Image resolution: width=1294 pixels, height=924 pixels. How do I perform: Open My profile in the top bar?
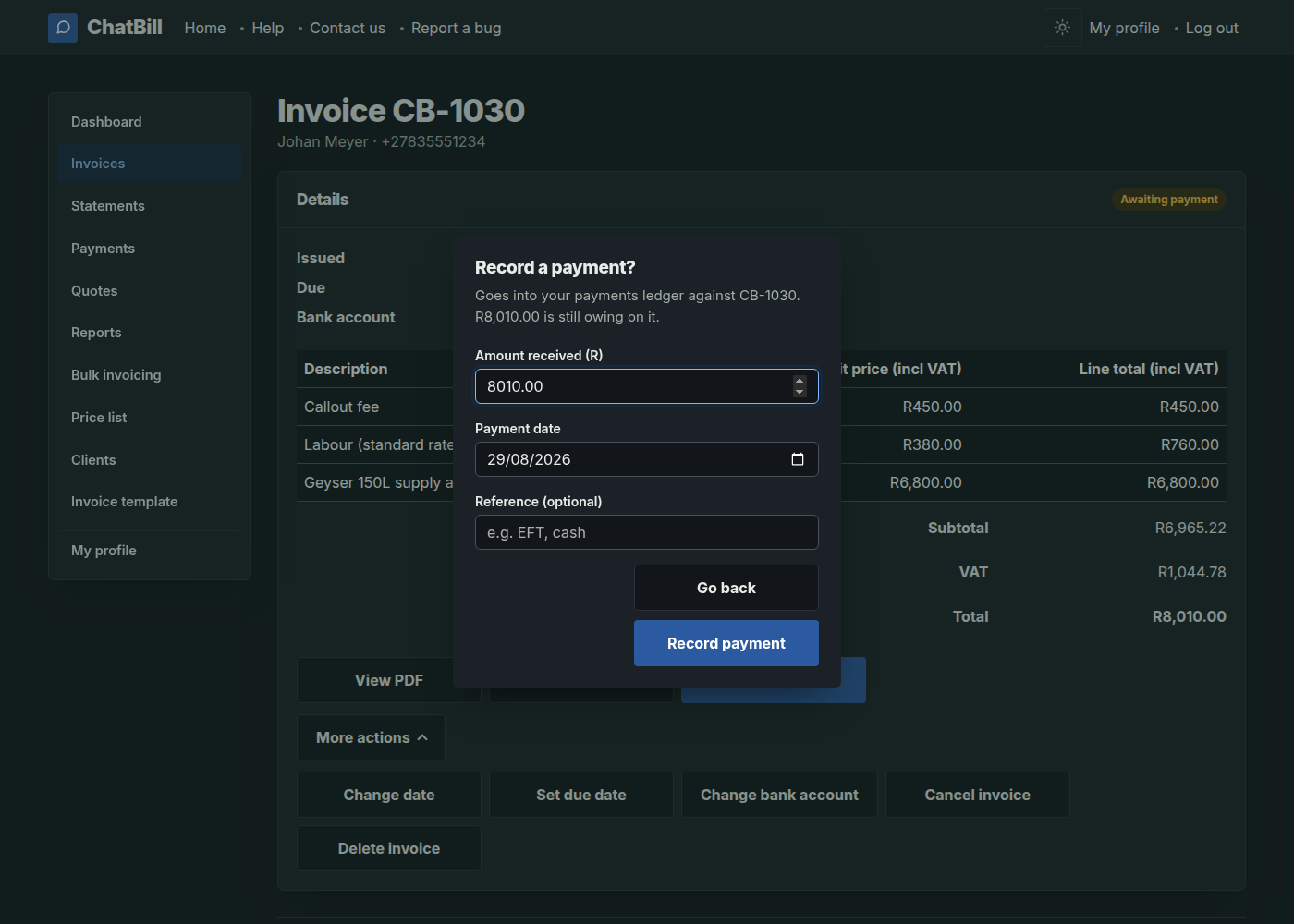[x=1125, y=28]
